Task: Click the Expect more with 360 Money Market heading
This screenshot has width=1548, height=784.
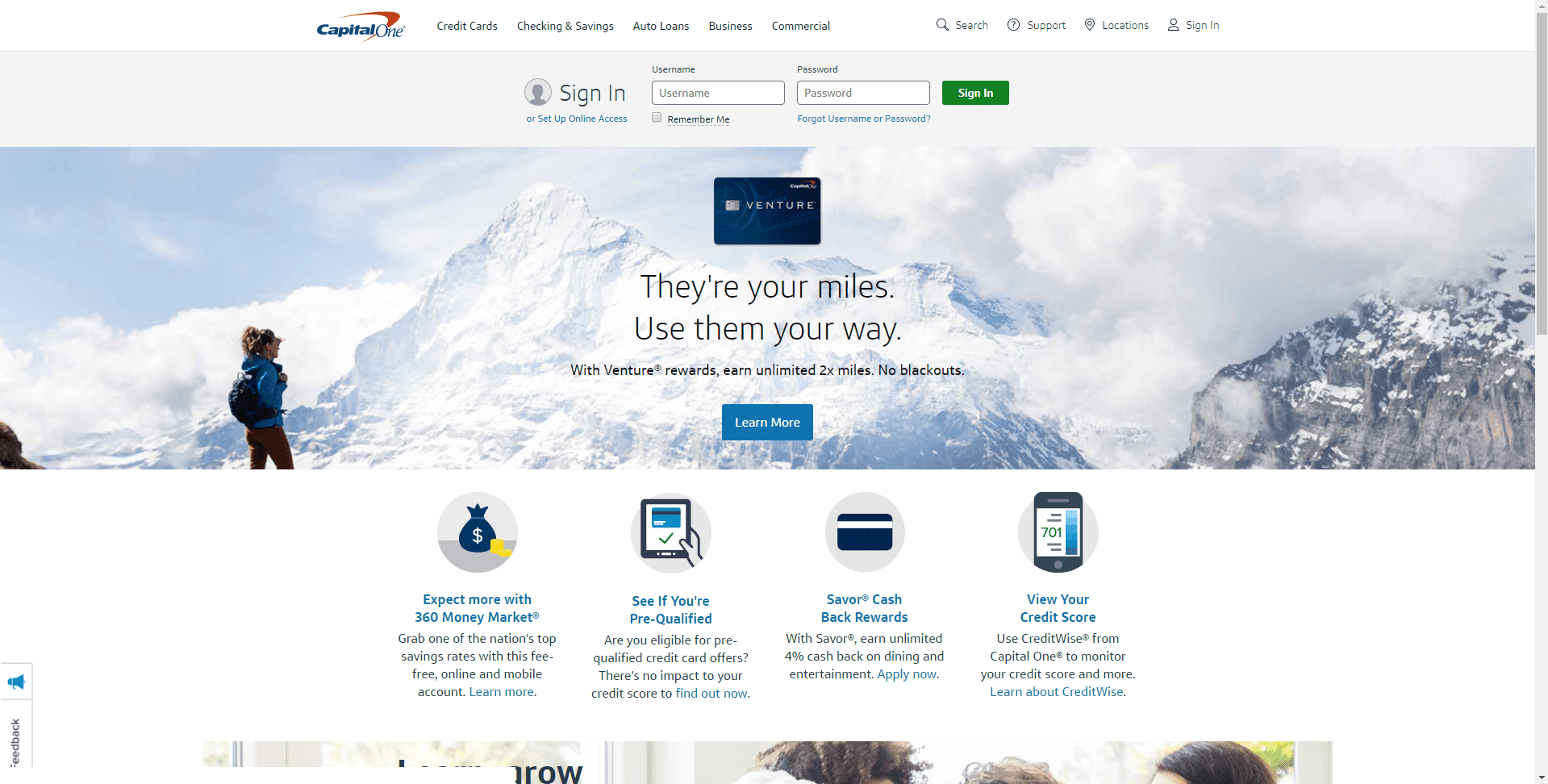Action: click(478, 608)
